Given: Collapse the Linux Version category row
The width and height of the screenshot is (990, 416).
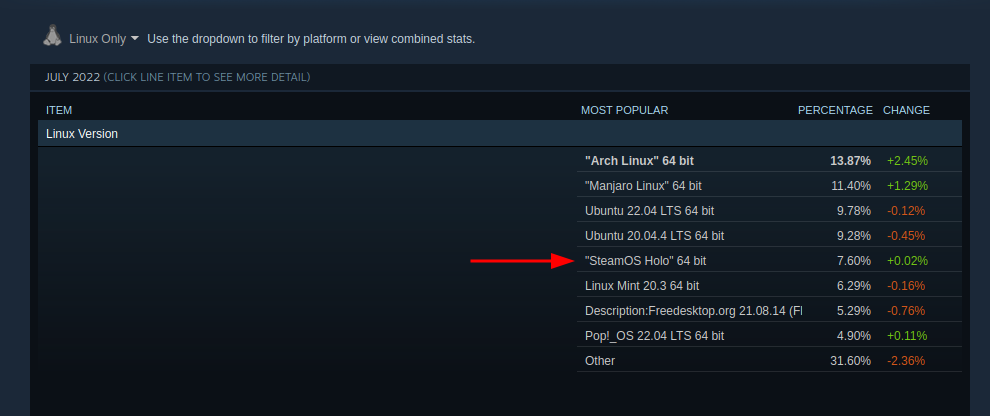Looking at the screenshot, I should pyautogui.click(x=500, y=134).
